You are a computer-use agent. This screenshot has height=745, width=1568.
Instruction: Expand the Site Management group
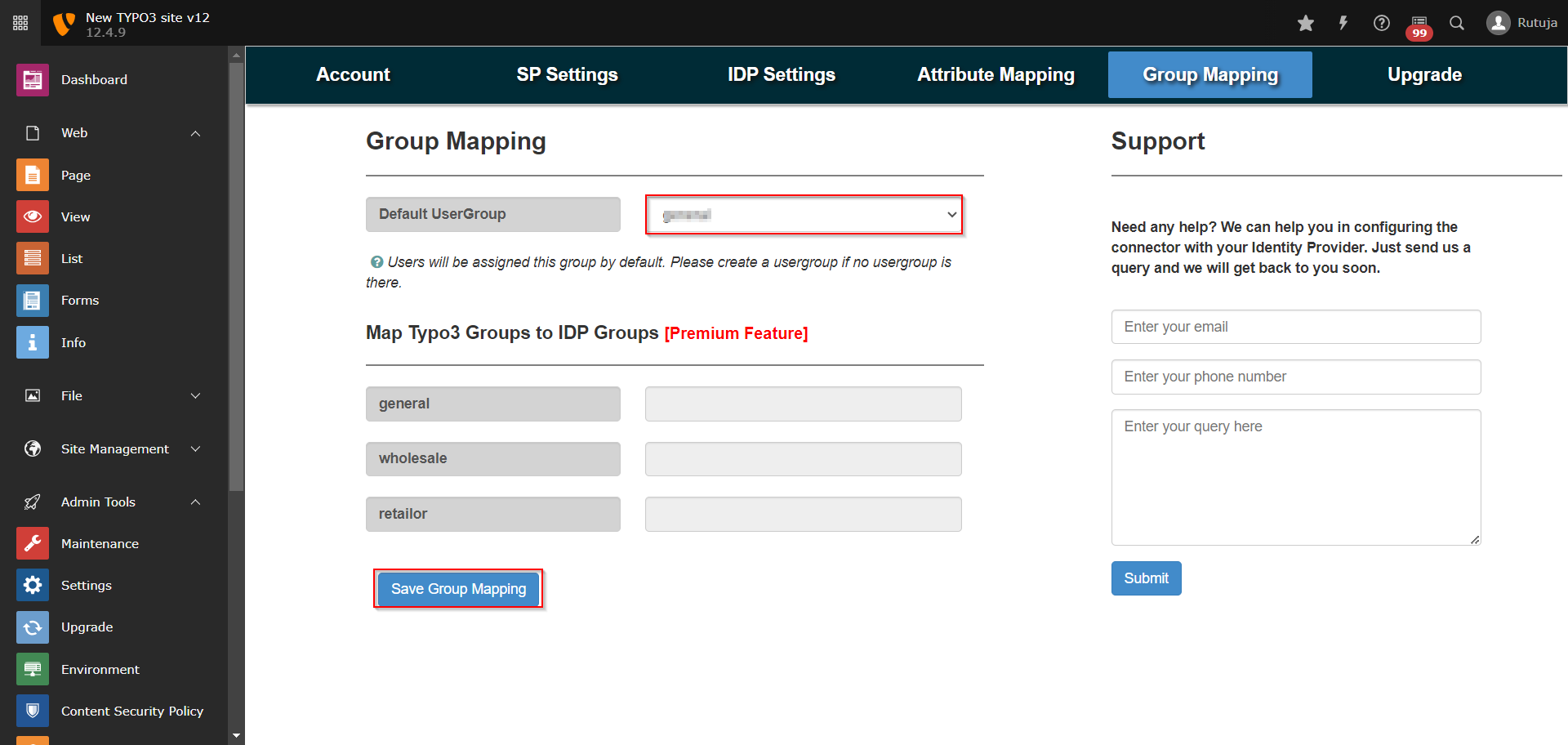tap(195, 449)
